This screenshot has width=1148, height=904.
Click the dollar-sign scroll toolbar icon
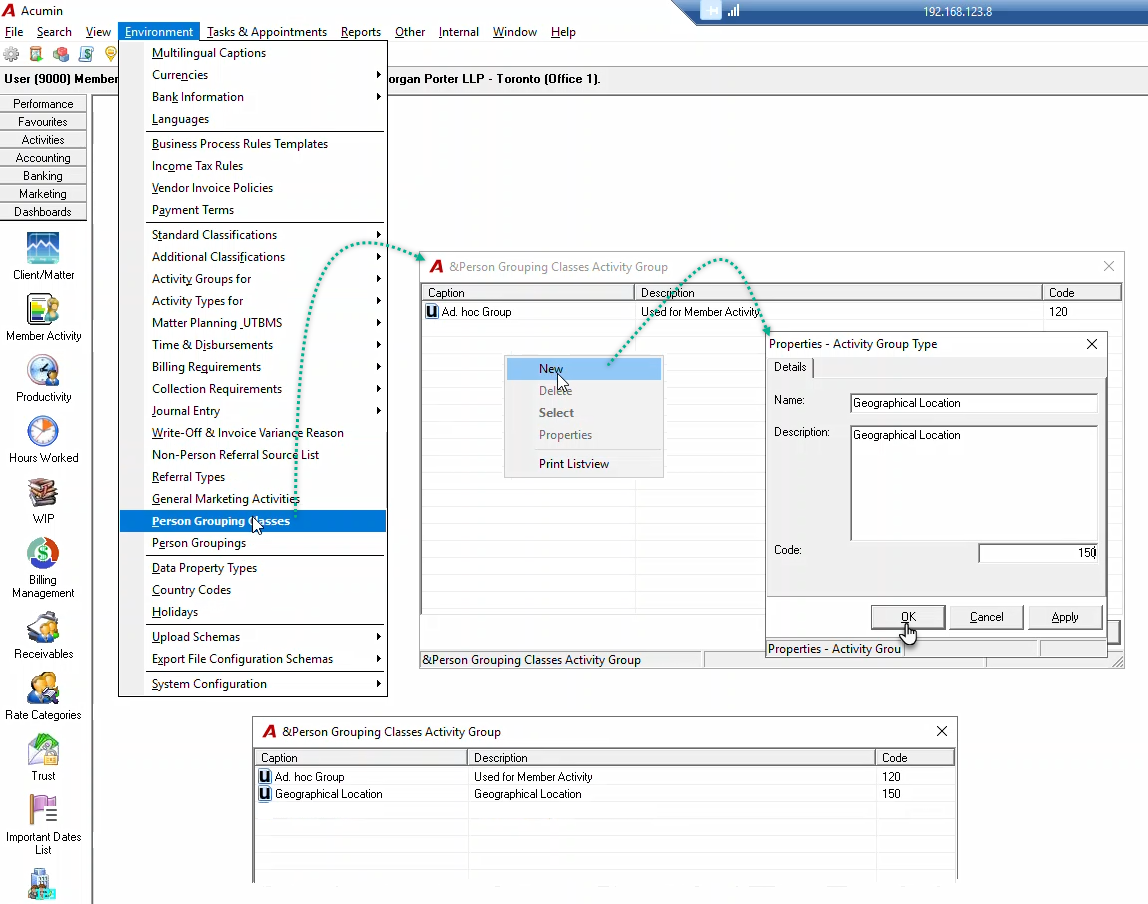tap(86, 54)
